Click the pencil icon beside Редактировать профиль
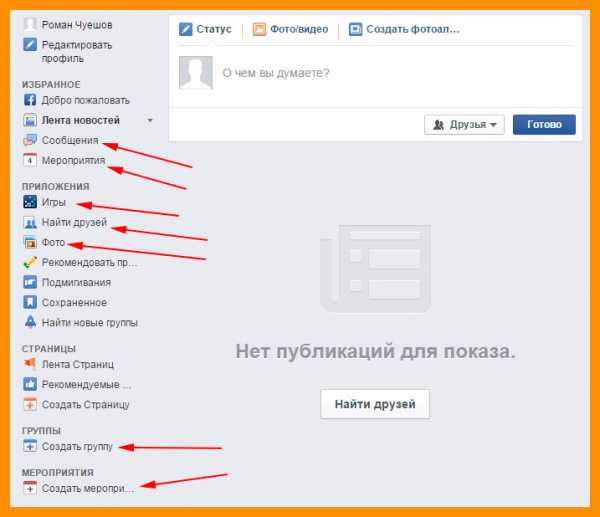 (30, 45)
